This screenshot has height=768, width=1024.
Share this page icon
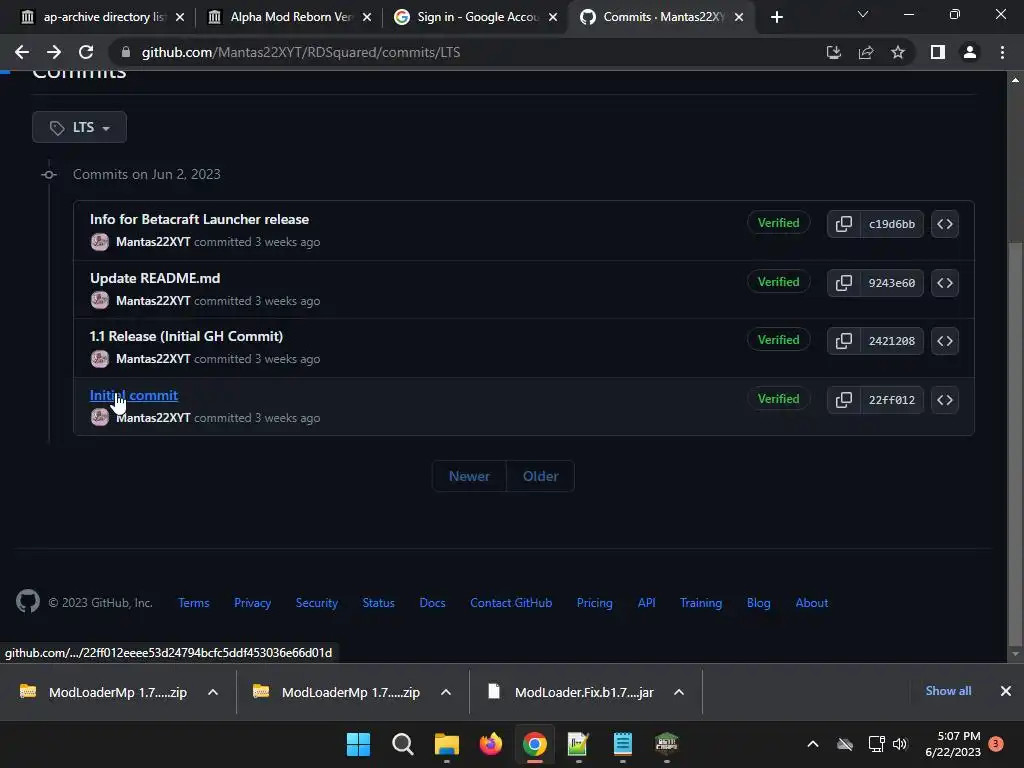[866, 52]
